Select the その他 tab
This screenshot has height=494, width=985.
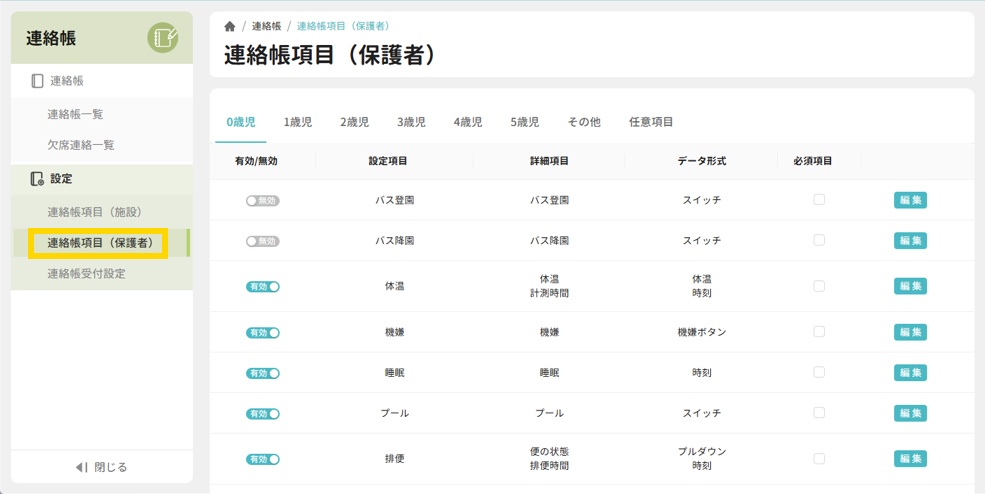[x=584, y=122]
